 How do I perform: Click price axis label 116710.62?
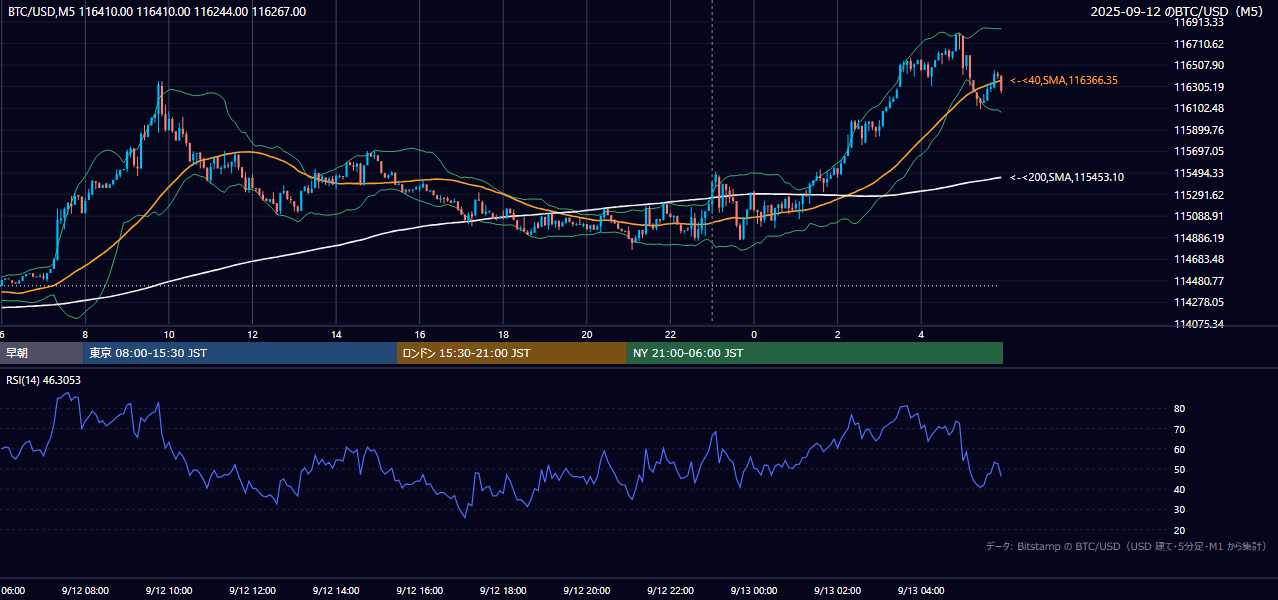click(x=1200, y=44)
